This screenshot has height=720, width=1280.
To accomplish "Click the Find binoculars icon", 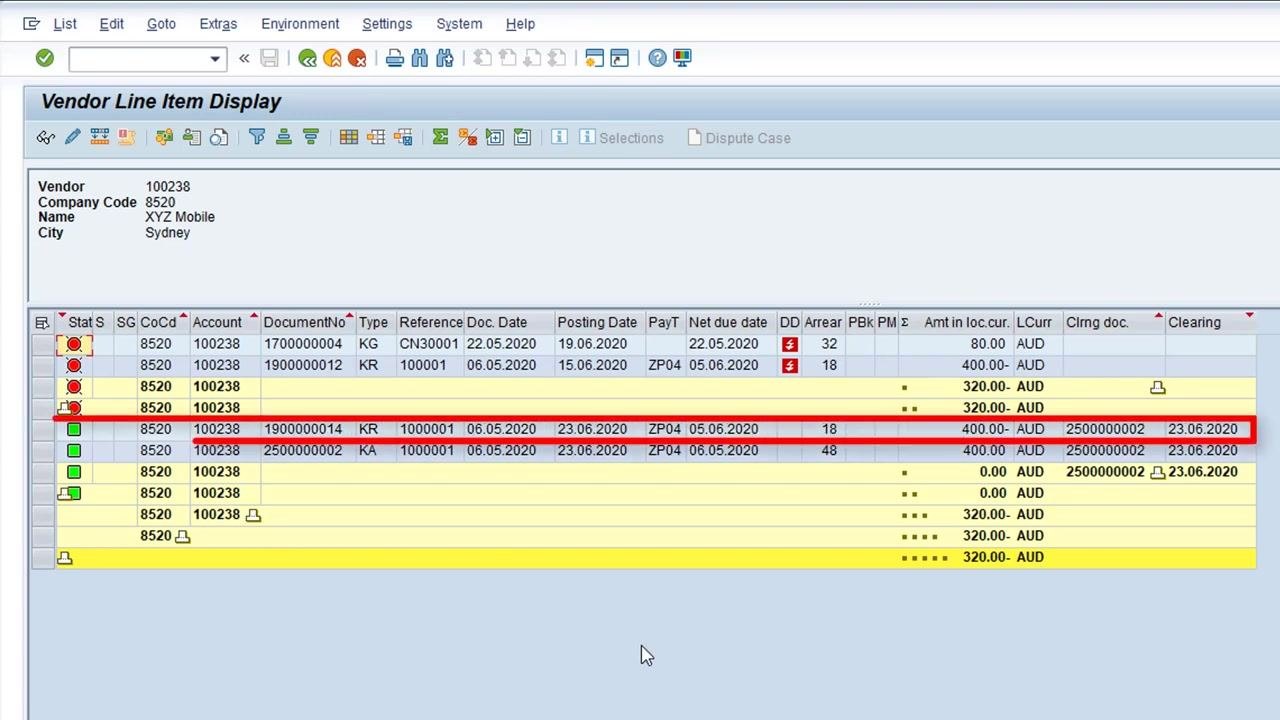I will [420, 58].
